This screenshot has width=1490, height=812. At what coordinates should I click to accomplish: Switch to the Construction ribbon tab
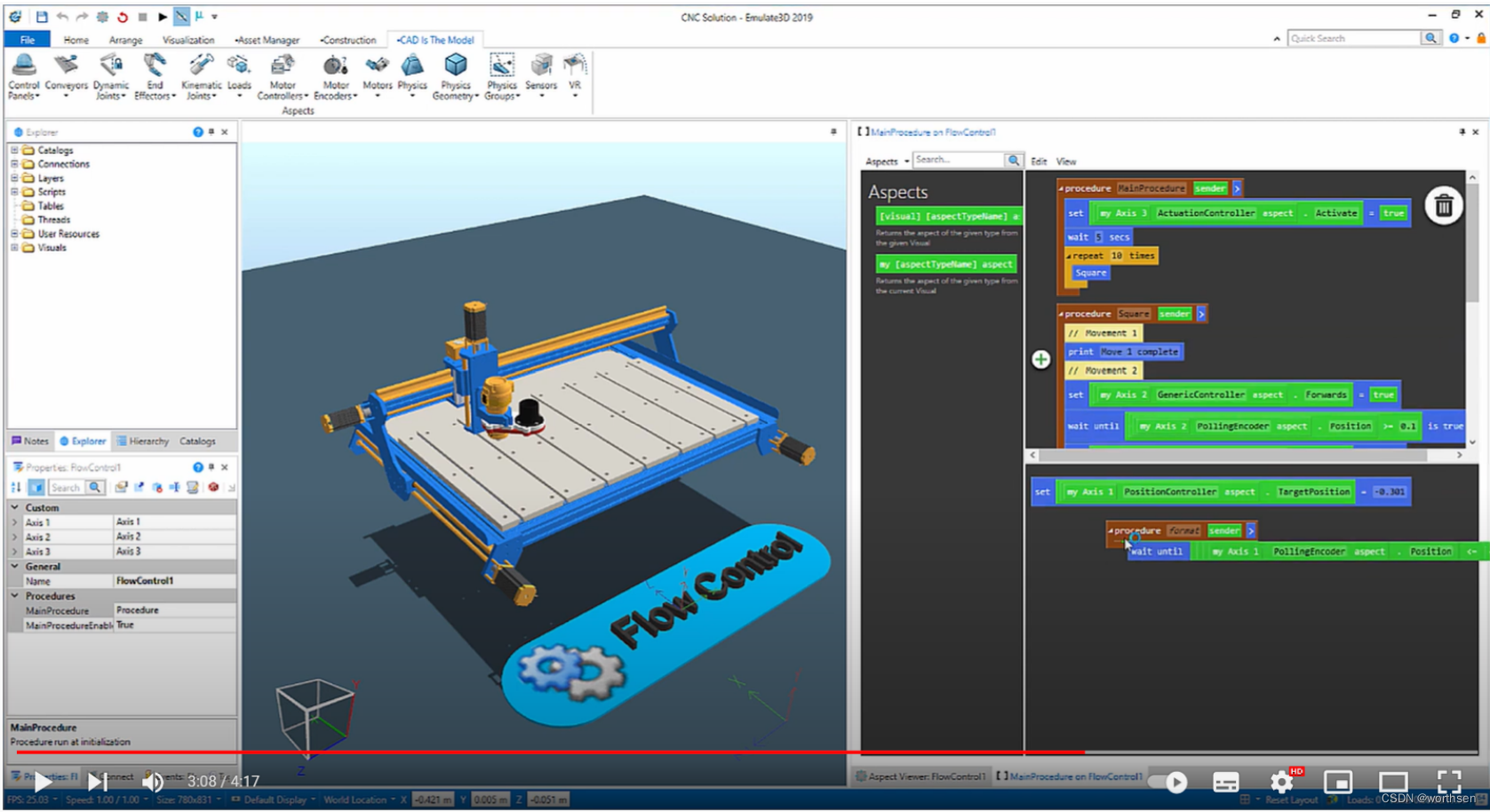[348, 40]
